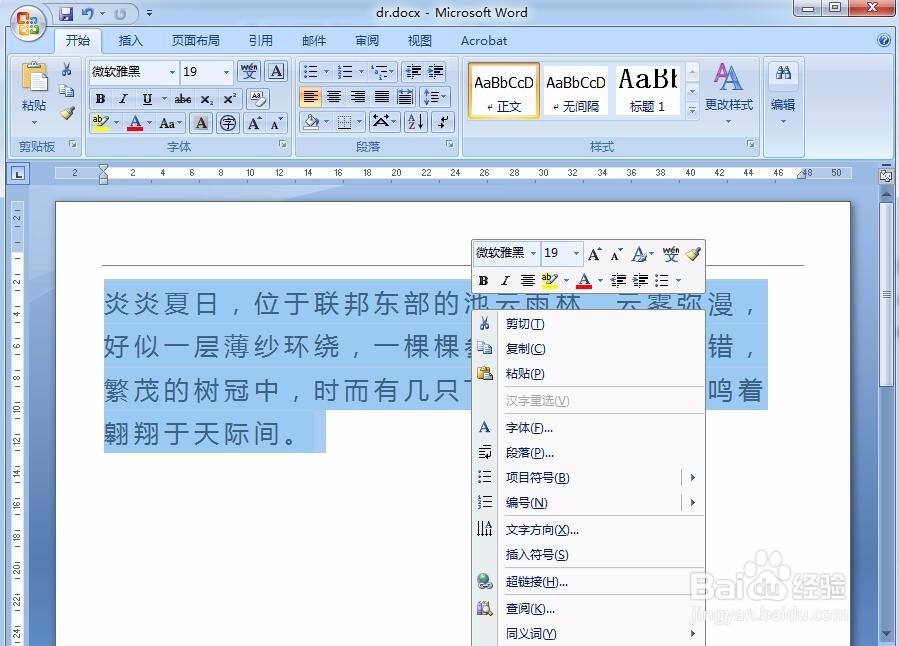The width and height of the screenshot is (899, 646).
Task: Switch to 页面布局 tab
Action: pyautogui.click(x=196, y=41)
